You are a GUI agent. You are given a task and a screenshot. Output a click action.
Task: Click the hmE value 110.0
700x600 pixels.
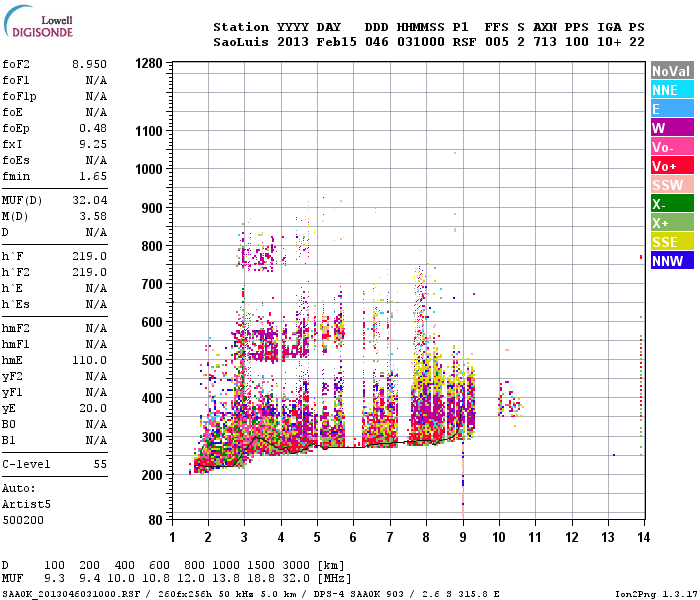89,360
